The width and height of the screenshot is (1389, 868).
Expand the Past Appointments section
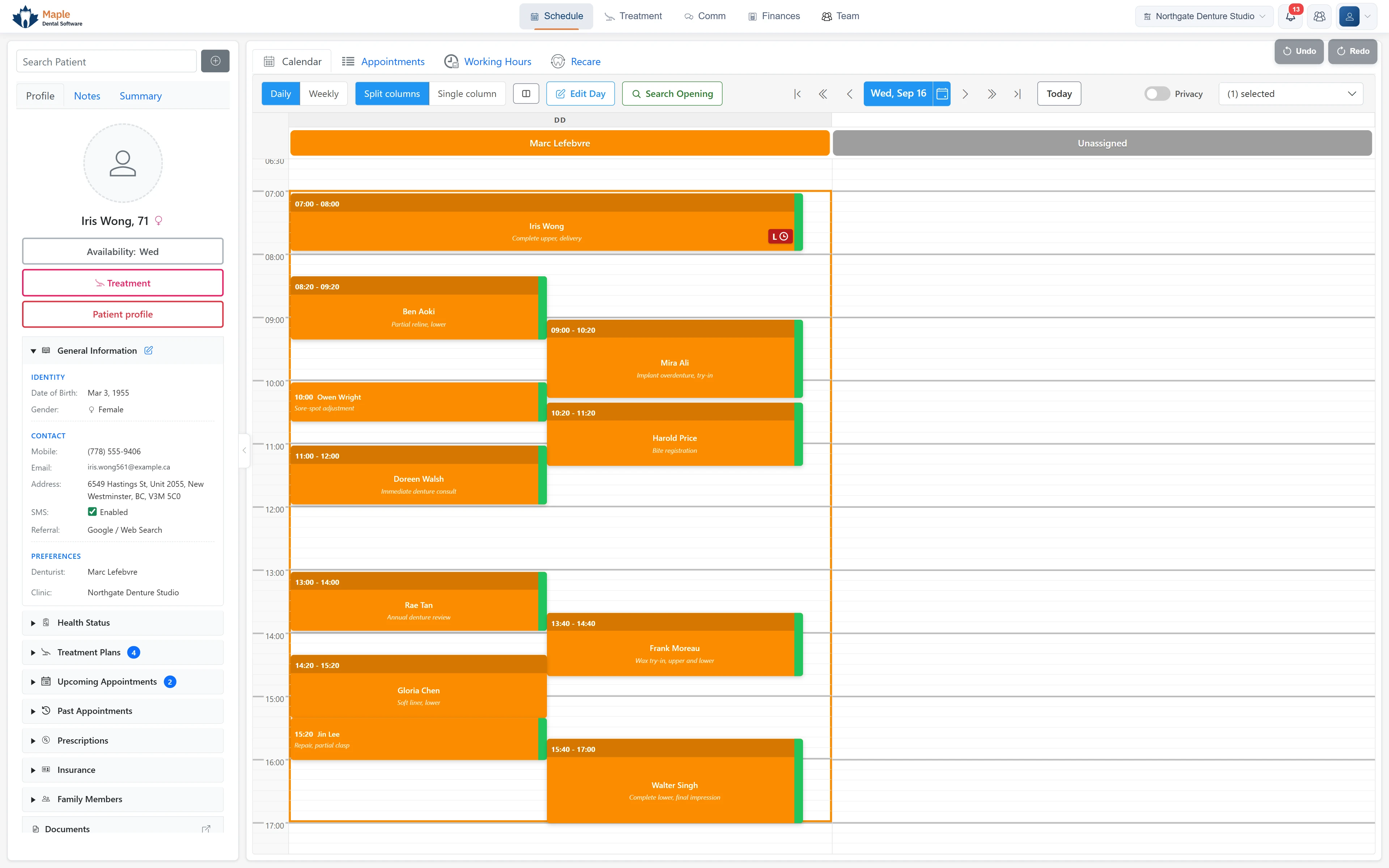coord(123,711)
